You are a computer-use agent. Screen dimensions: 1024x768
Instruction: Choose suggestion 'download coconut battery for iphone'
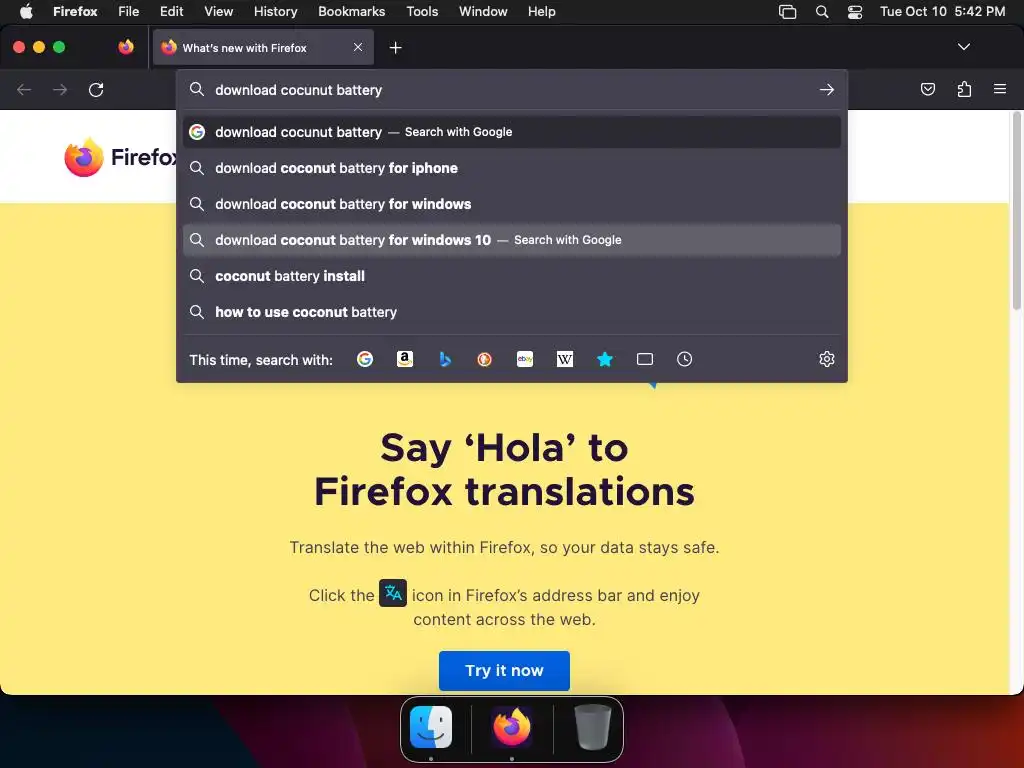coord(512,168)
